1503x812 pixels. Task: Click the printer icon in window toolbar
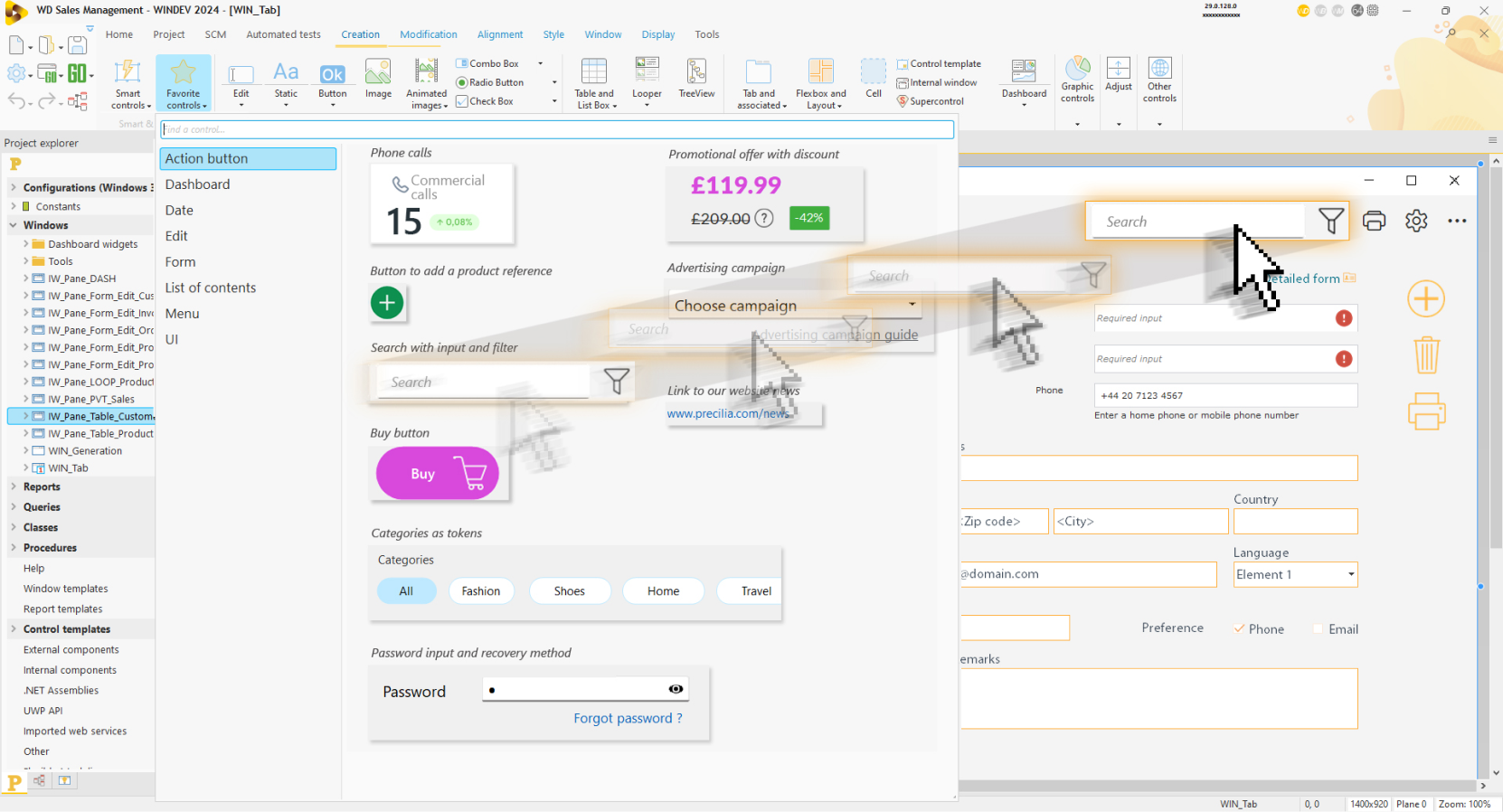(x=1374, y=221)
